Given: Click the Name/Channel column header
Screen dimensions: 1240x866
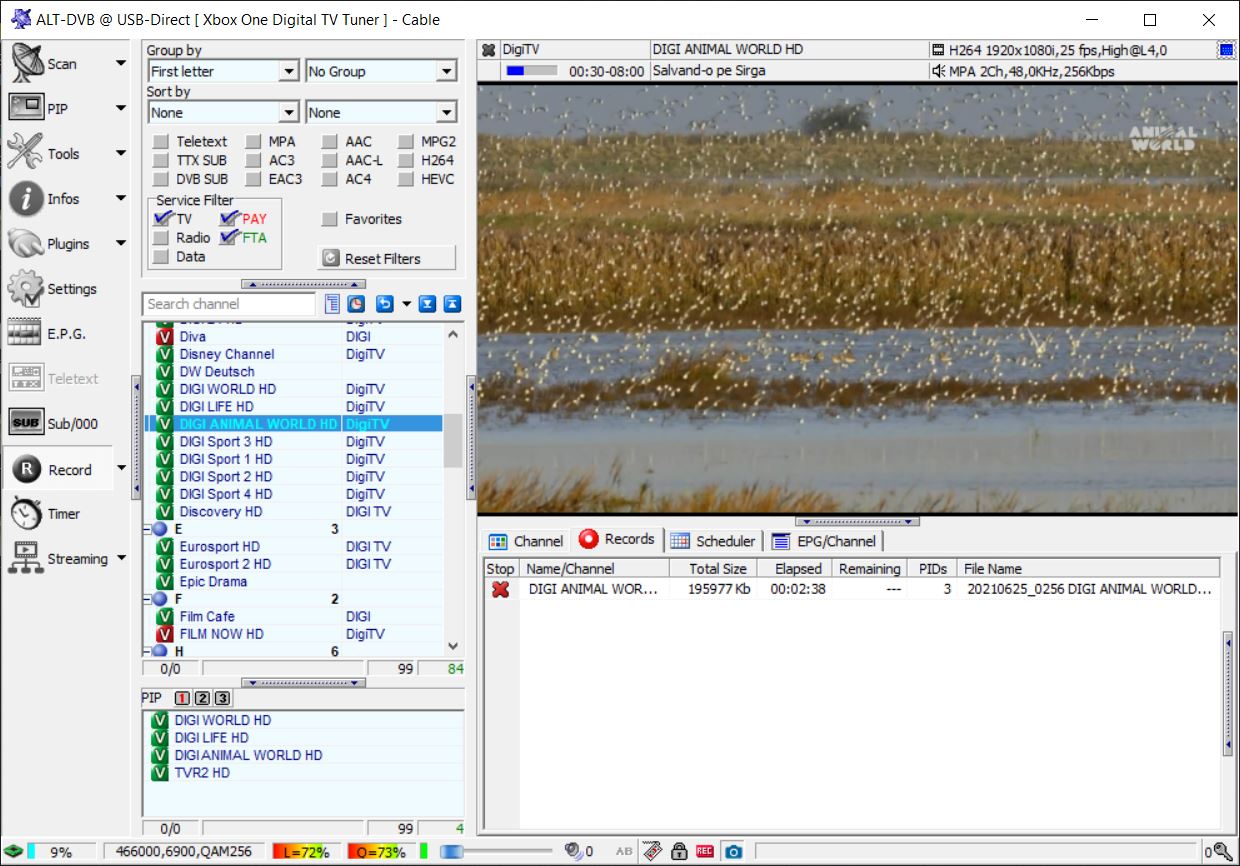Looking at the screenshot, I should [x=594, y=568].
